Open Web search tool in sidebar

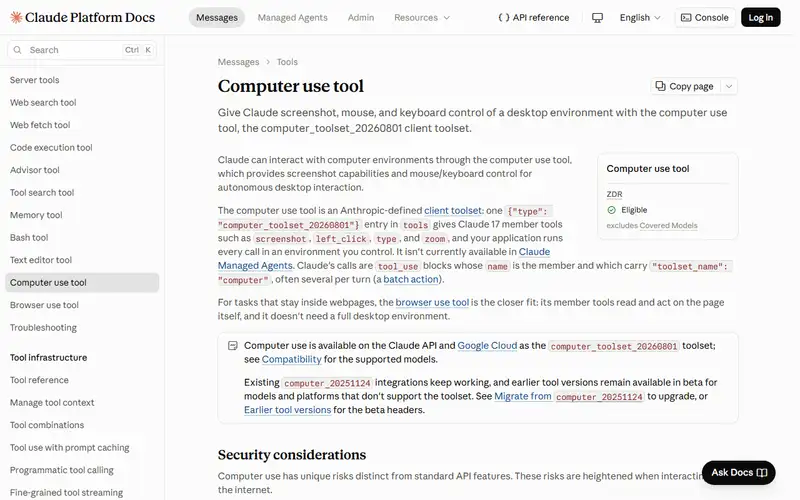pyautogui.click(x=43, y=103)
